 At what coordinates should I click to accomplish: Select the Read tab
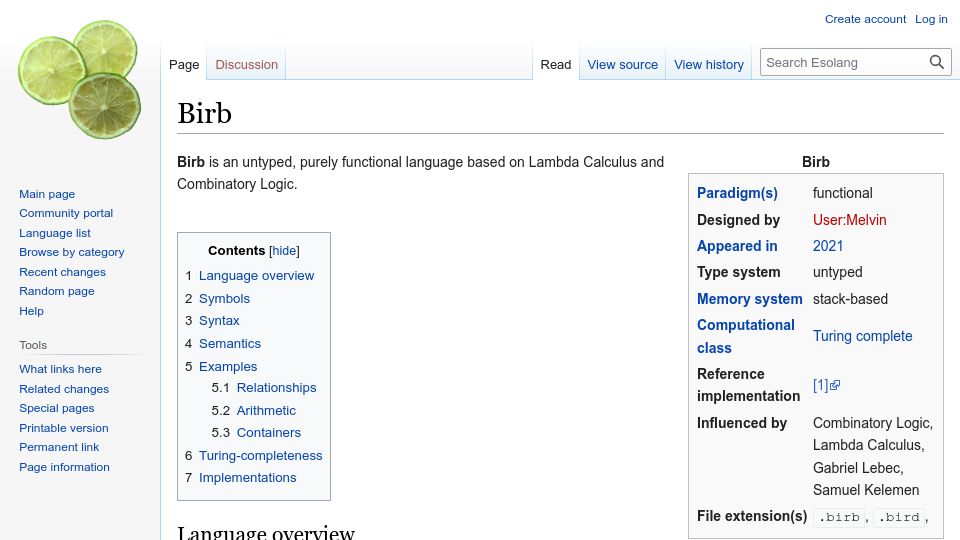(555, 64)
